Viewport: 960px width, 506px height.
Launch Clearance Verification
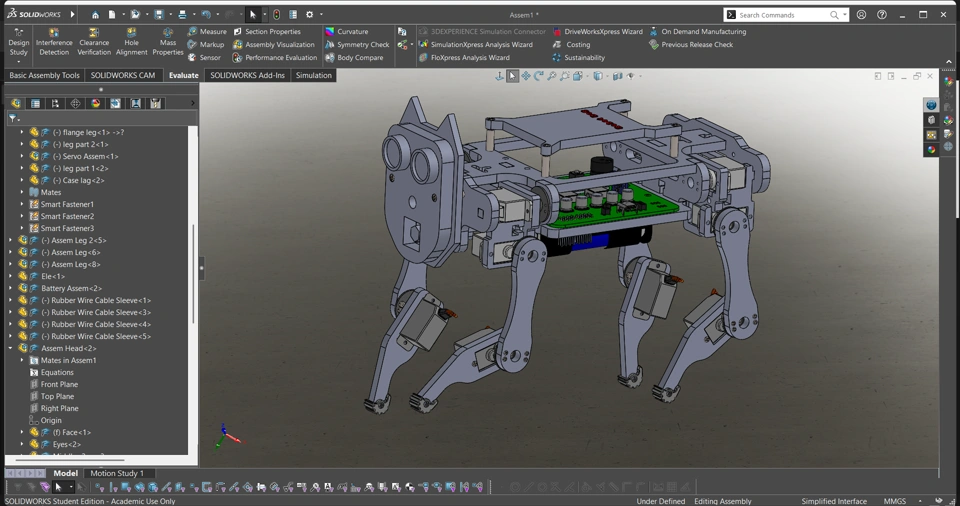[x=94, y=42]
